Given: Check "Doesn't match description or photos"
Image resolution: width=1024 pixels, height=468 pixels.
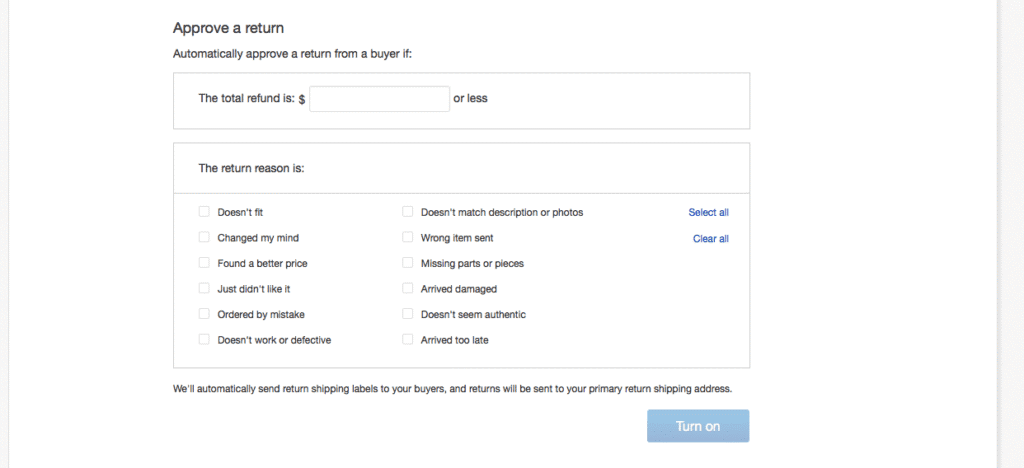Looking at the screenshot, I should tap(408, 212).
